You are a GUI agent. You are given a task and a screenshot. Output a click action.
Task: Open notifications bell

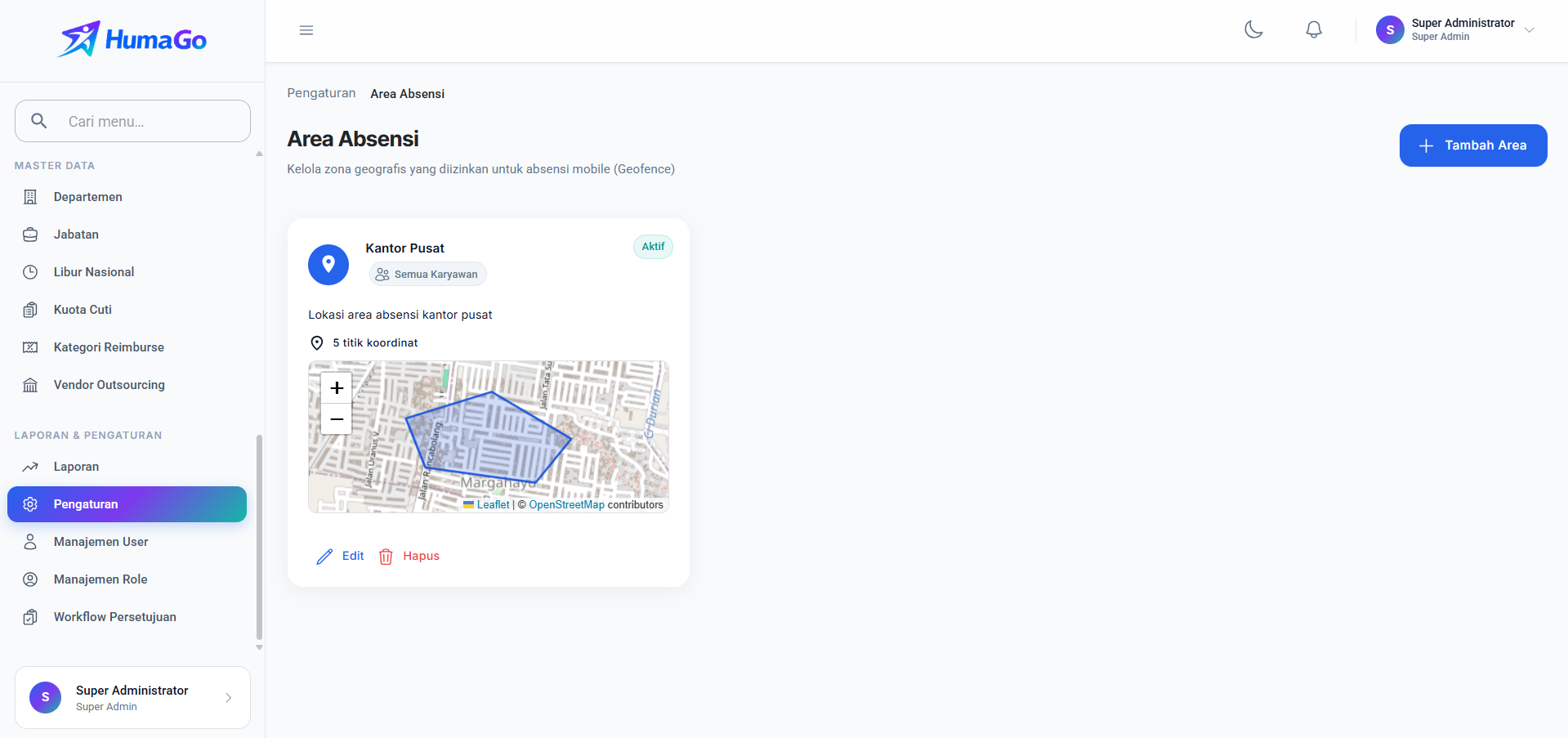click(x=1314, y=29)
